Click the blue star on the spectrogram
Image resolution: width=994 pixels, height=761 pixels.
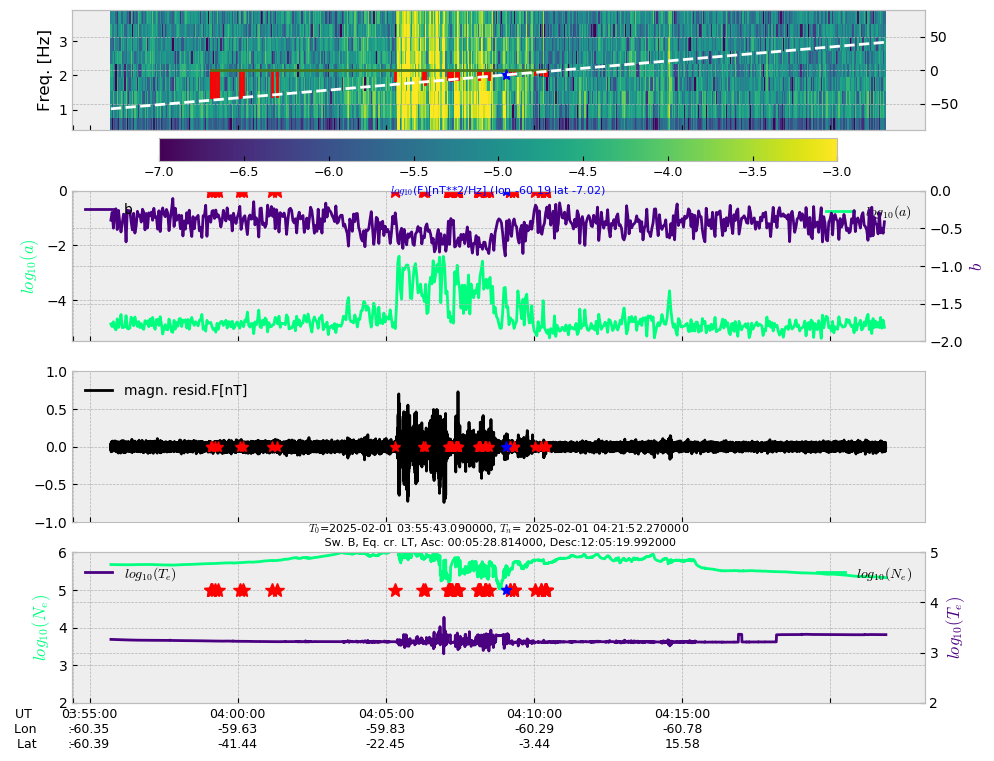[506, 75]
